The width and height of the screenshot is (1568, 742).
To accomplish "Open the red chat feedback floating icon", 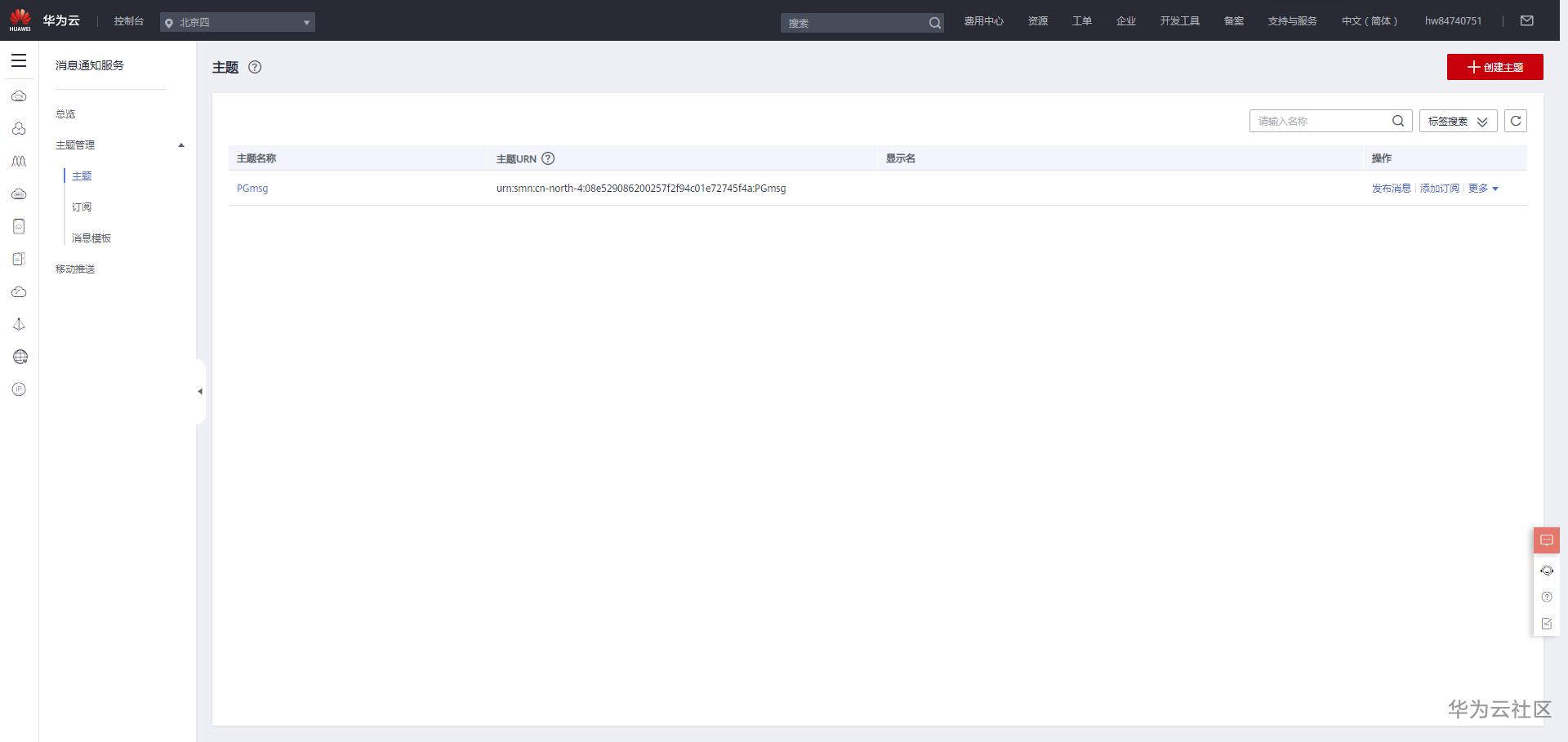I will [x=1547, y=540].
